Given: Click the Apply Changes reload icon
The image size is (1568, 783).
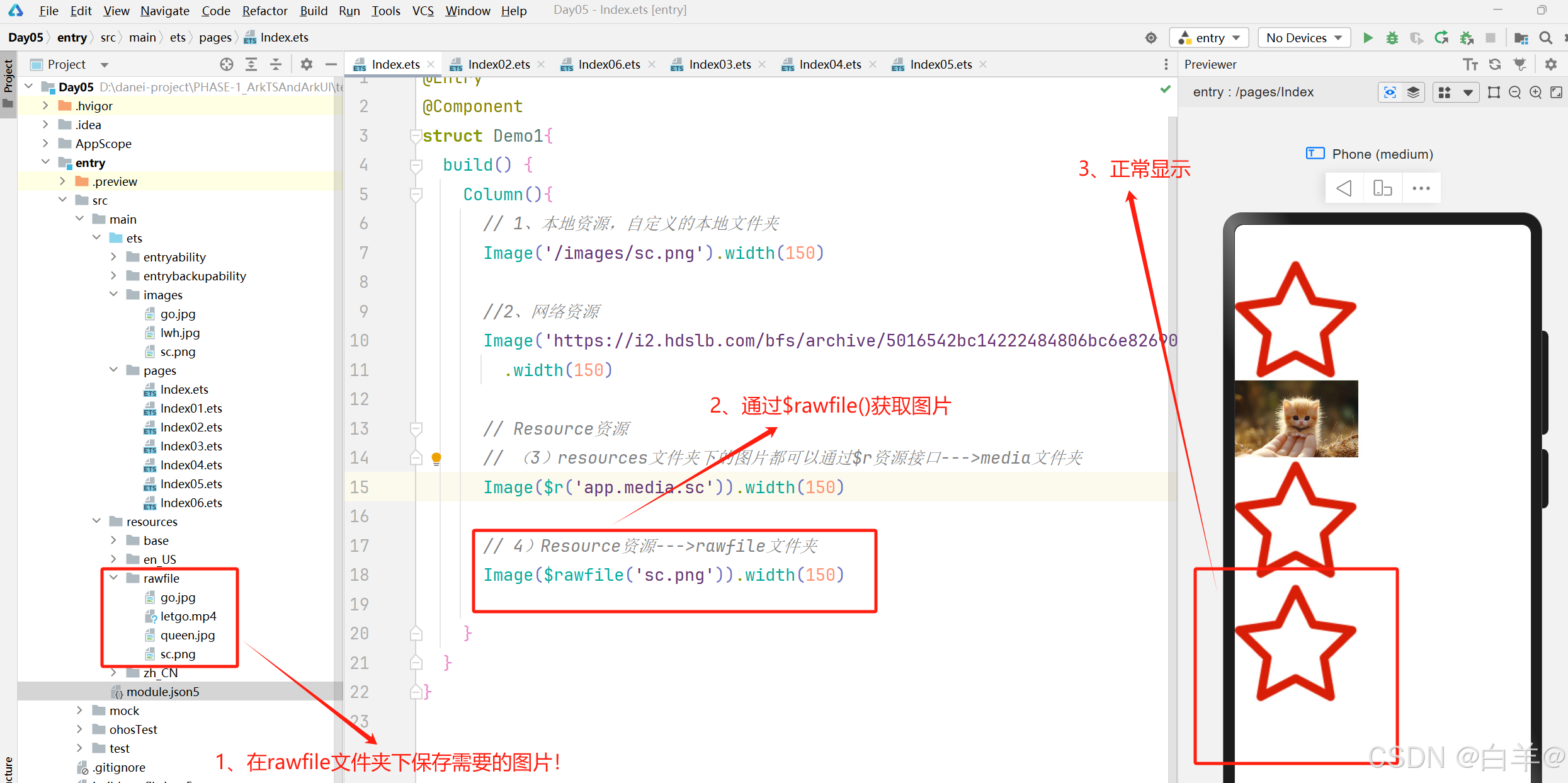Looking at the screenshot, I should 1441,38.
